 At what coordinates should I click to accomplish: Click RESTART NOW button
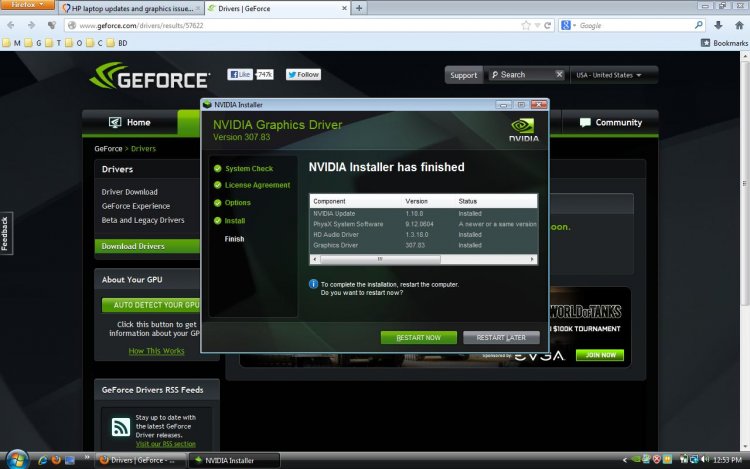[419, 338]
